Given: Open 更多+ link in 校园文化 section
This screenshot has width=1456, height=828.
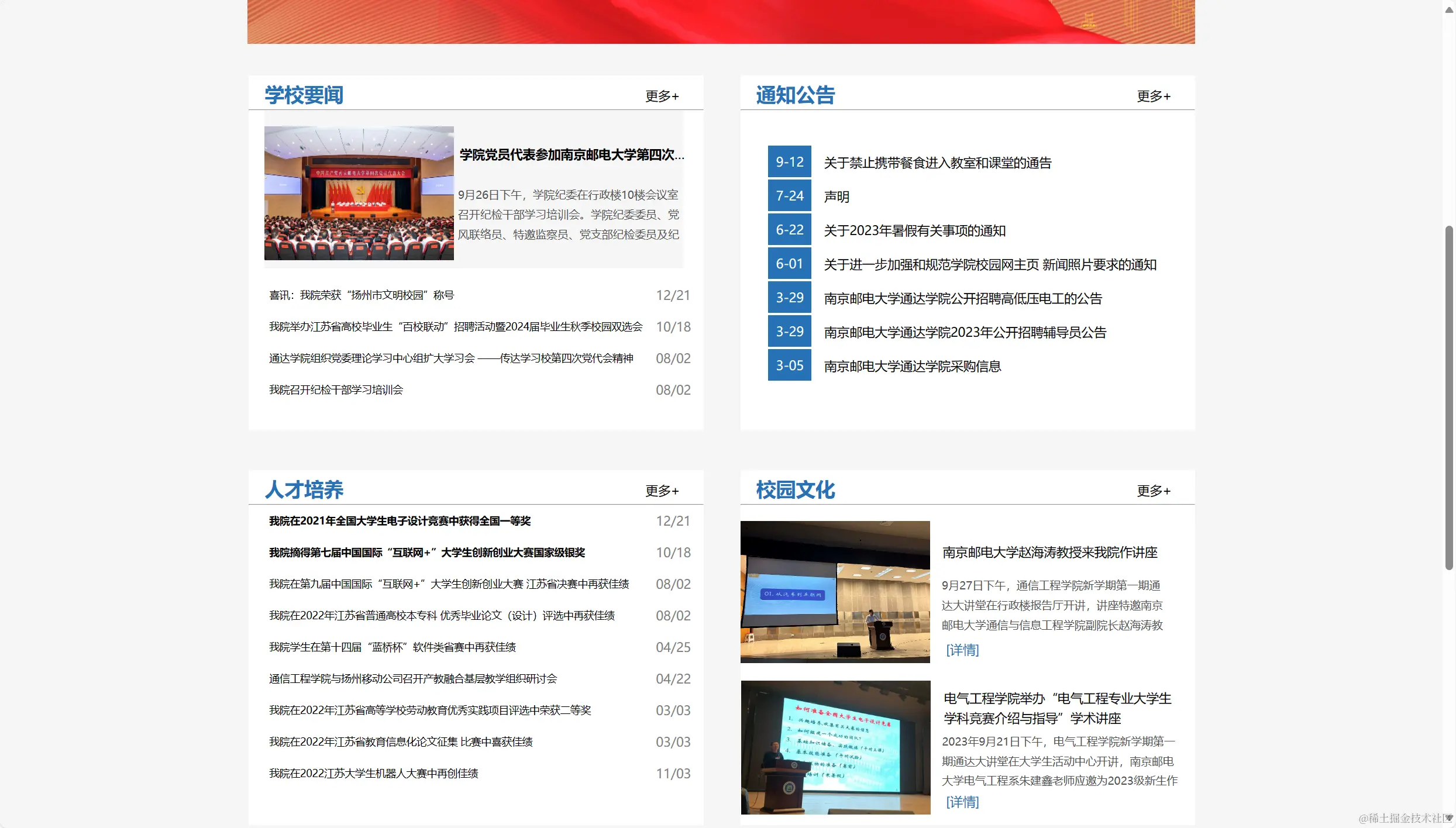Looking at the screenshot, I should pos(1153,491).
